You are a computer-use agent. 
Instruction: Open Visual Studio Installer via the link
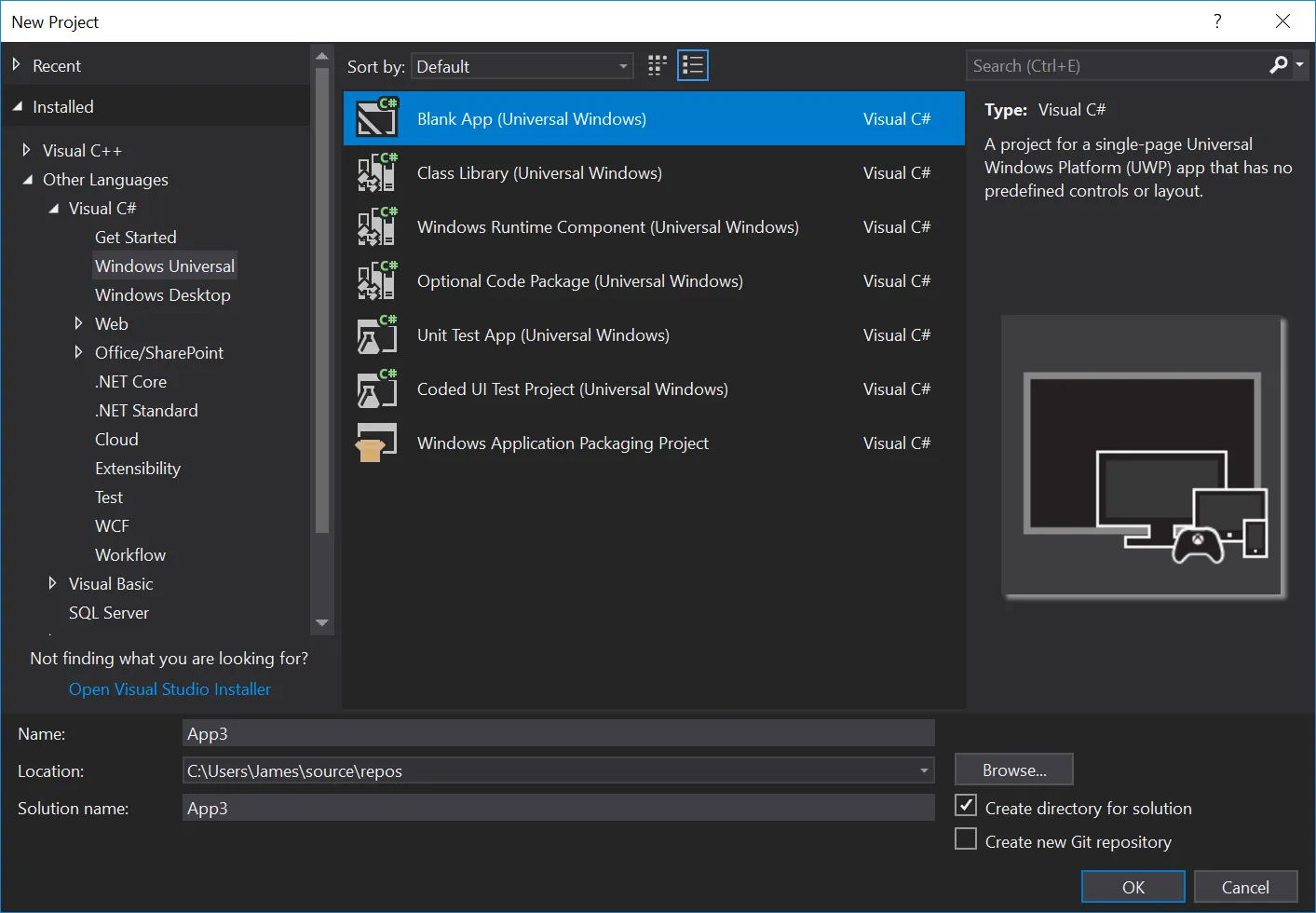[x=170, y=688]
